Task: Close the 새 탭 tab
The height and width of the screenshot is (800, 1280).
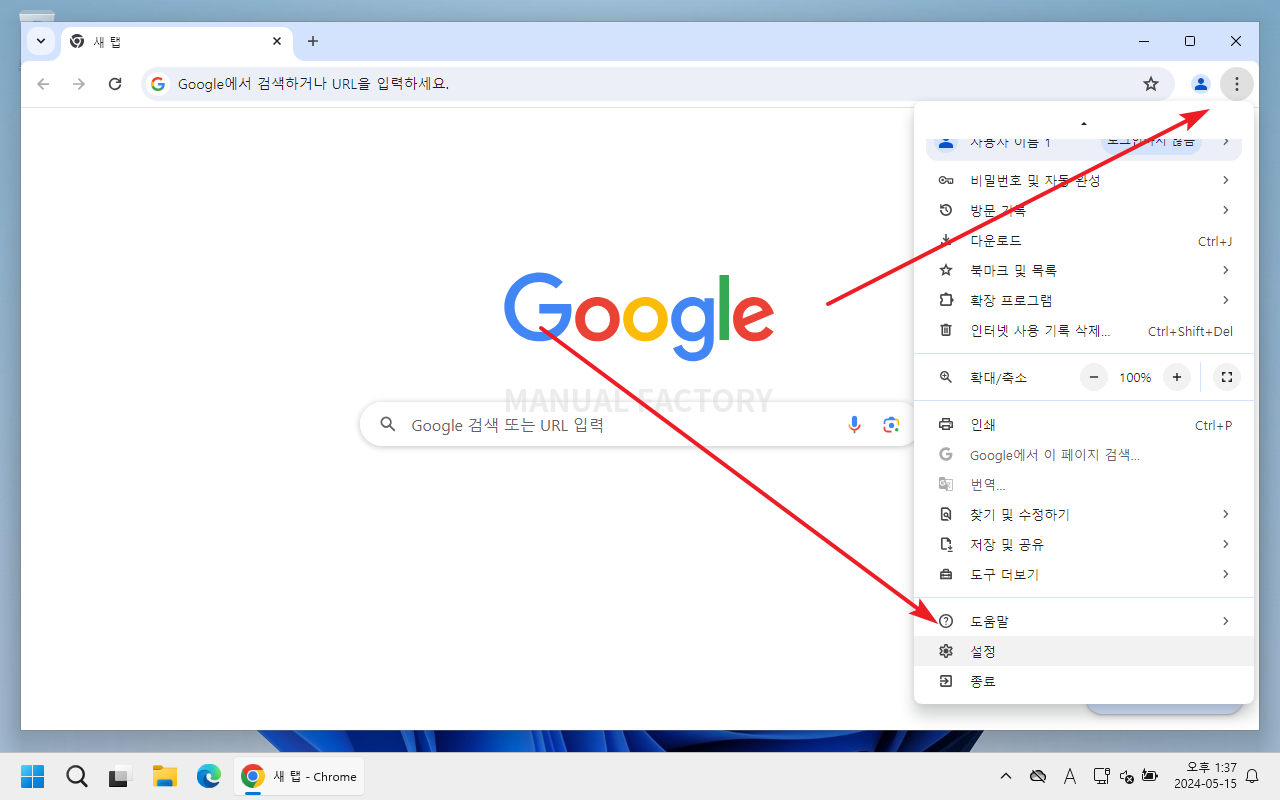Action: 277,42
